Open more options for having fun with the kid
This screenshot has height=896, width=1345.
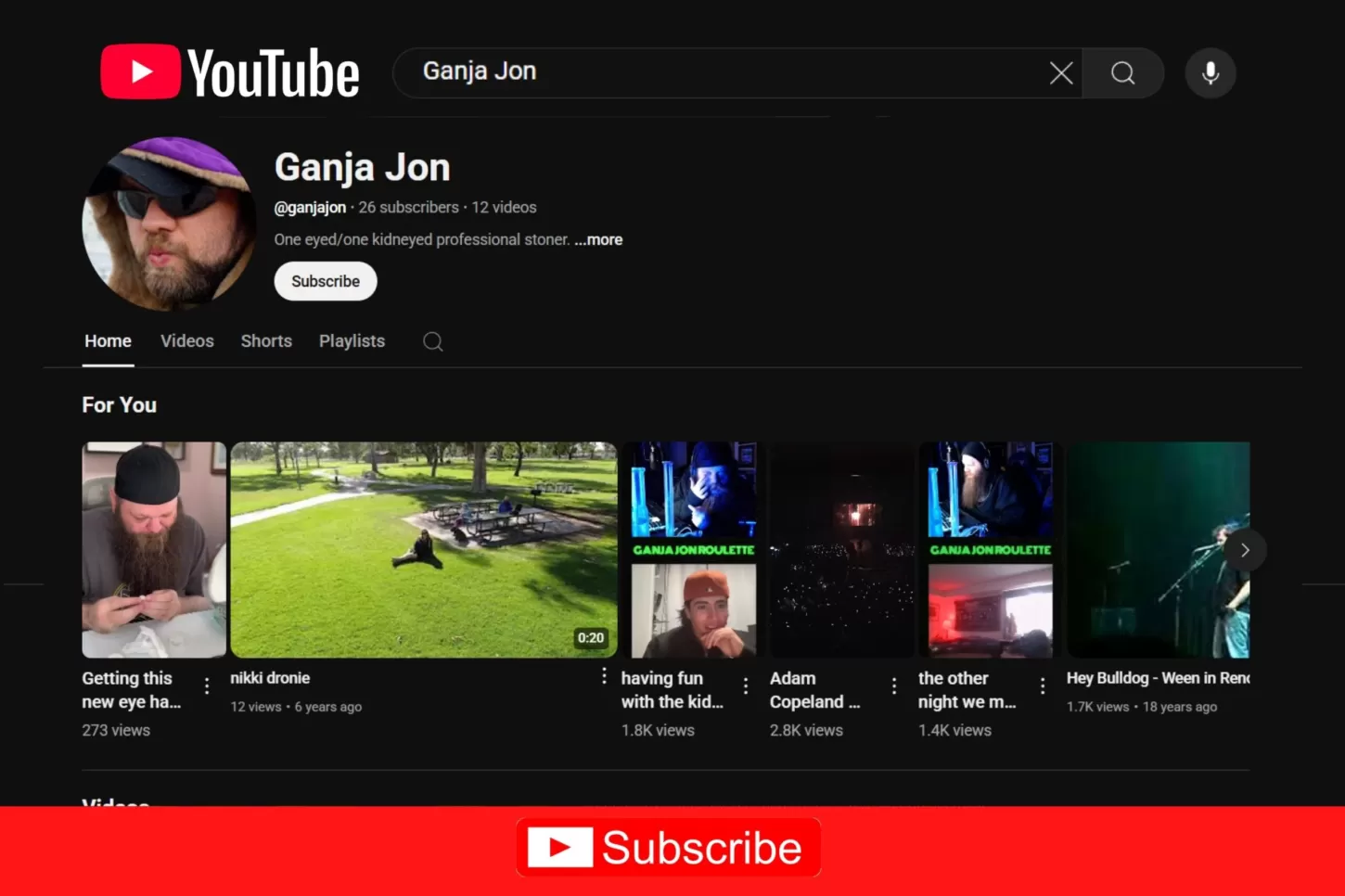(746, 685)
